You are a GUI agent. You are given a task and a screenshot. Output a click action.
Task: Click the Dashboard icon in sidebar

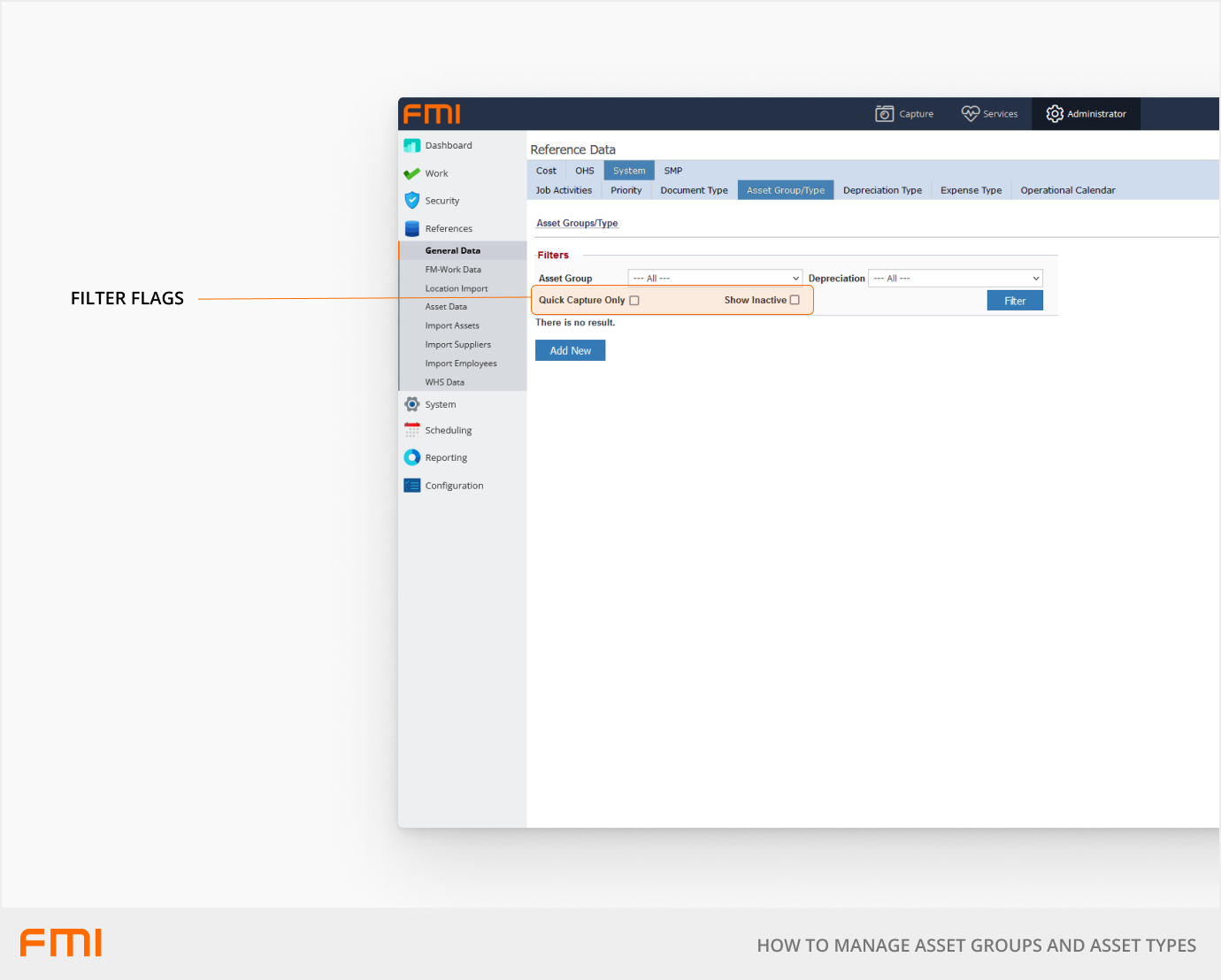411,146
